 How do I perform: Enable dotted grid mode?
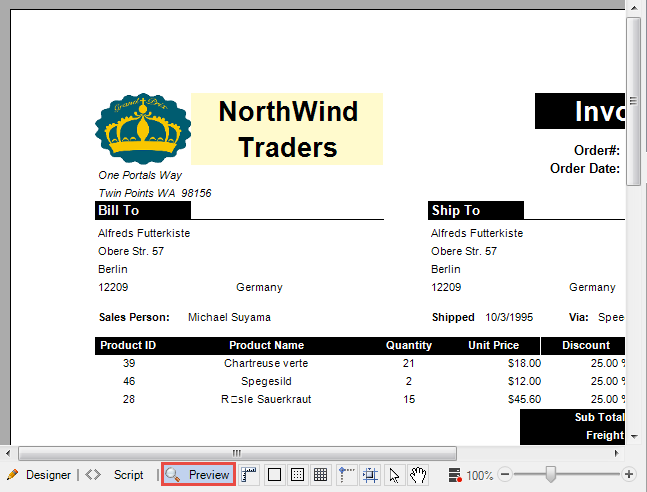point(298,475)
